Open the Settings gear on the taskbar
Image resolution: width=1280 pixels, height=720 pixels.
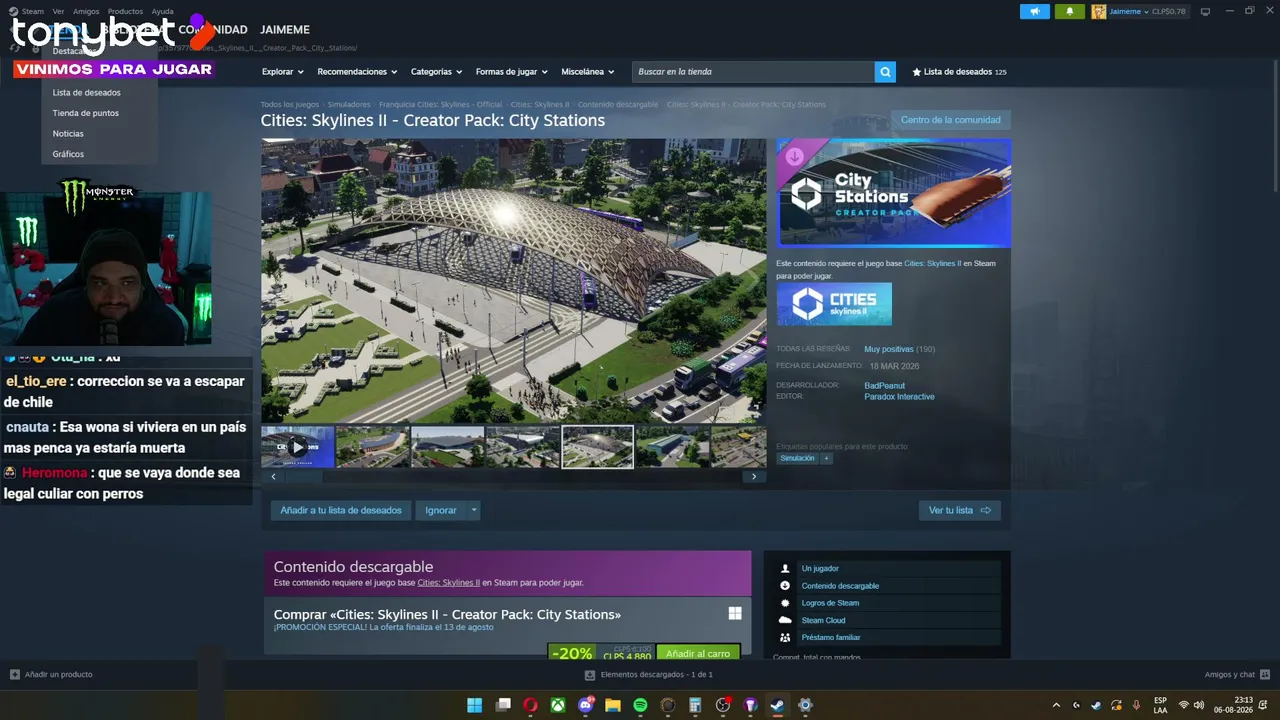[x=805, y=705]
